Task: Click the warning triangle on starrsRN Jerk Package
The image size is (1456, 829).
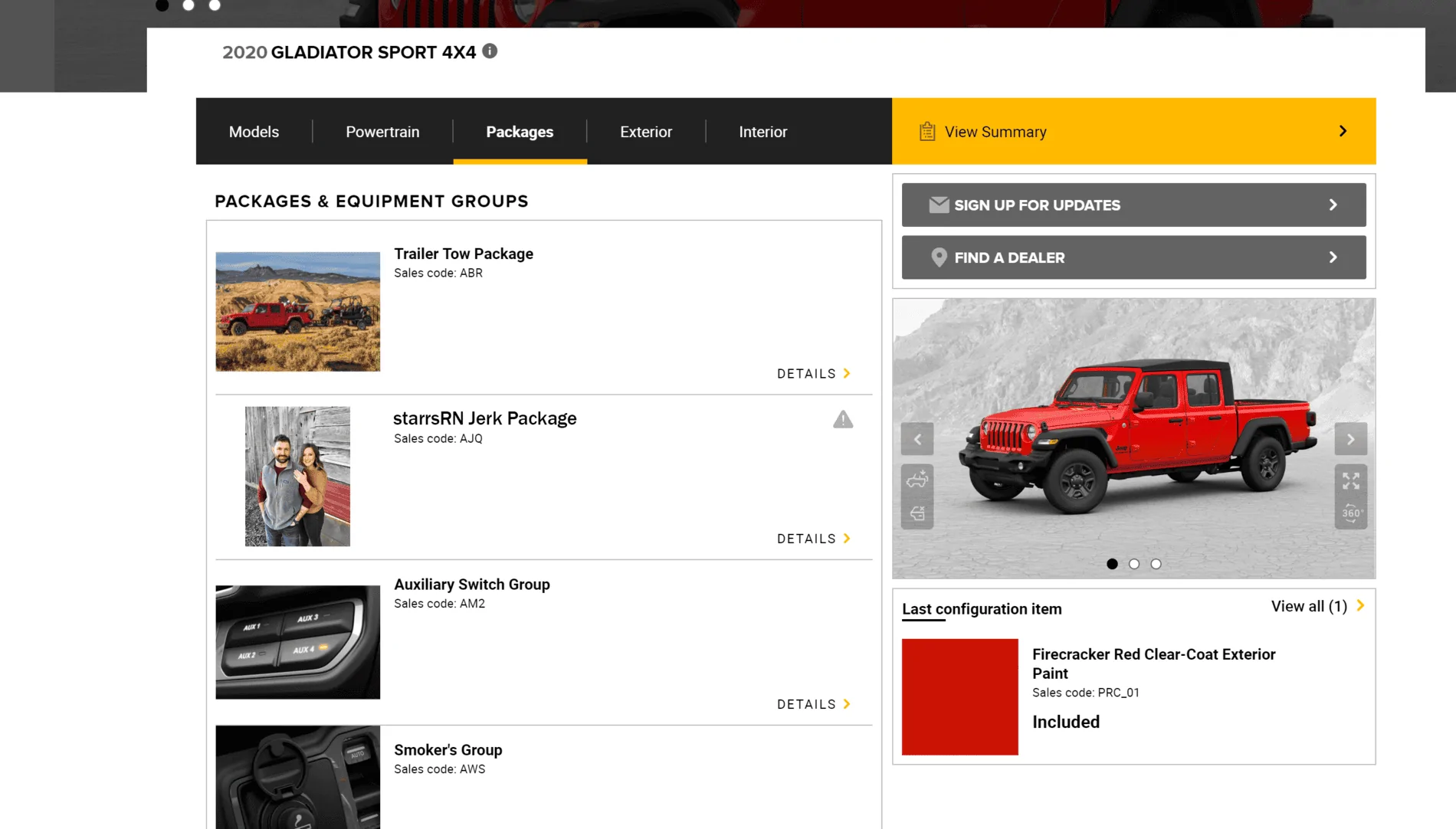Action: (x=843, y=420)
